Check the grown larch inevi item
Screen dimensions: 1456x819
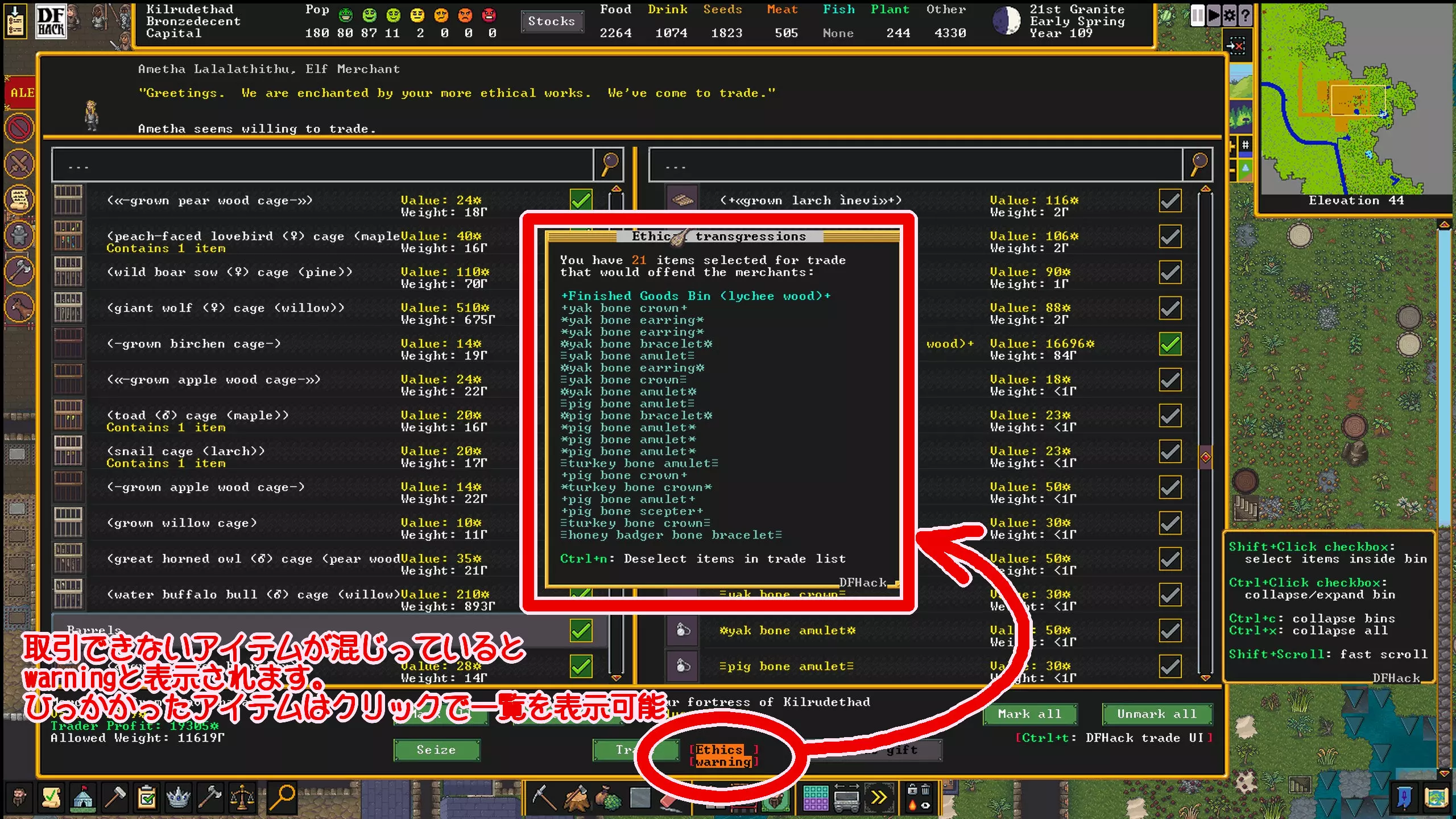coord(1170,200)
